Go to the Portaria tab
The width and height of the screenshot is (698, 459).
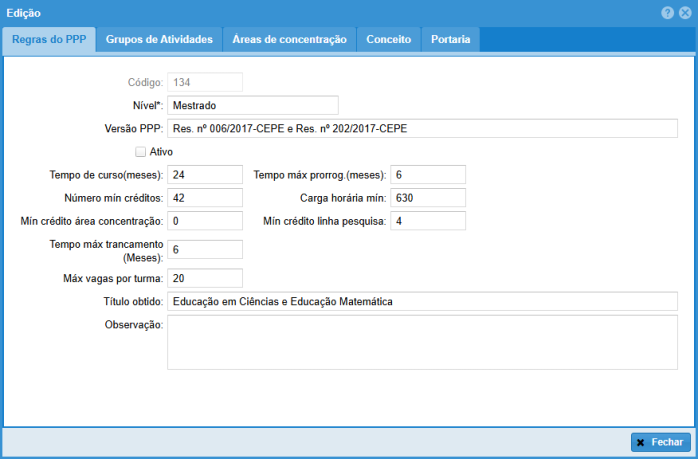[x=450, y=40]
